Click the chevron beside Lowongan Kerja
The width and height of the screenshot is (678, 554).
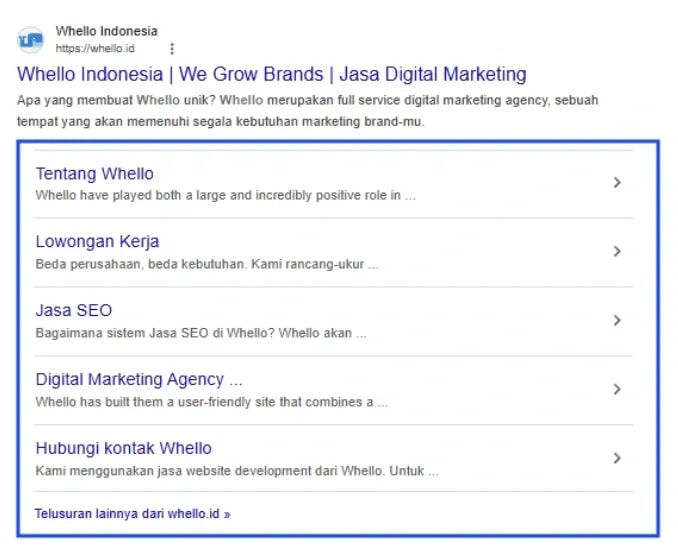coord(617,252)
